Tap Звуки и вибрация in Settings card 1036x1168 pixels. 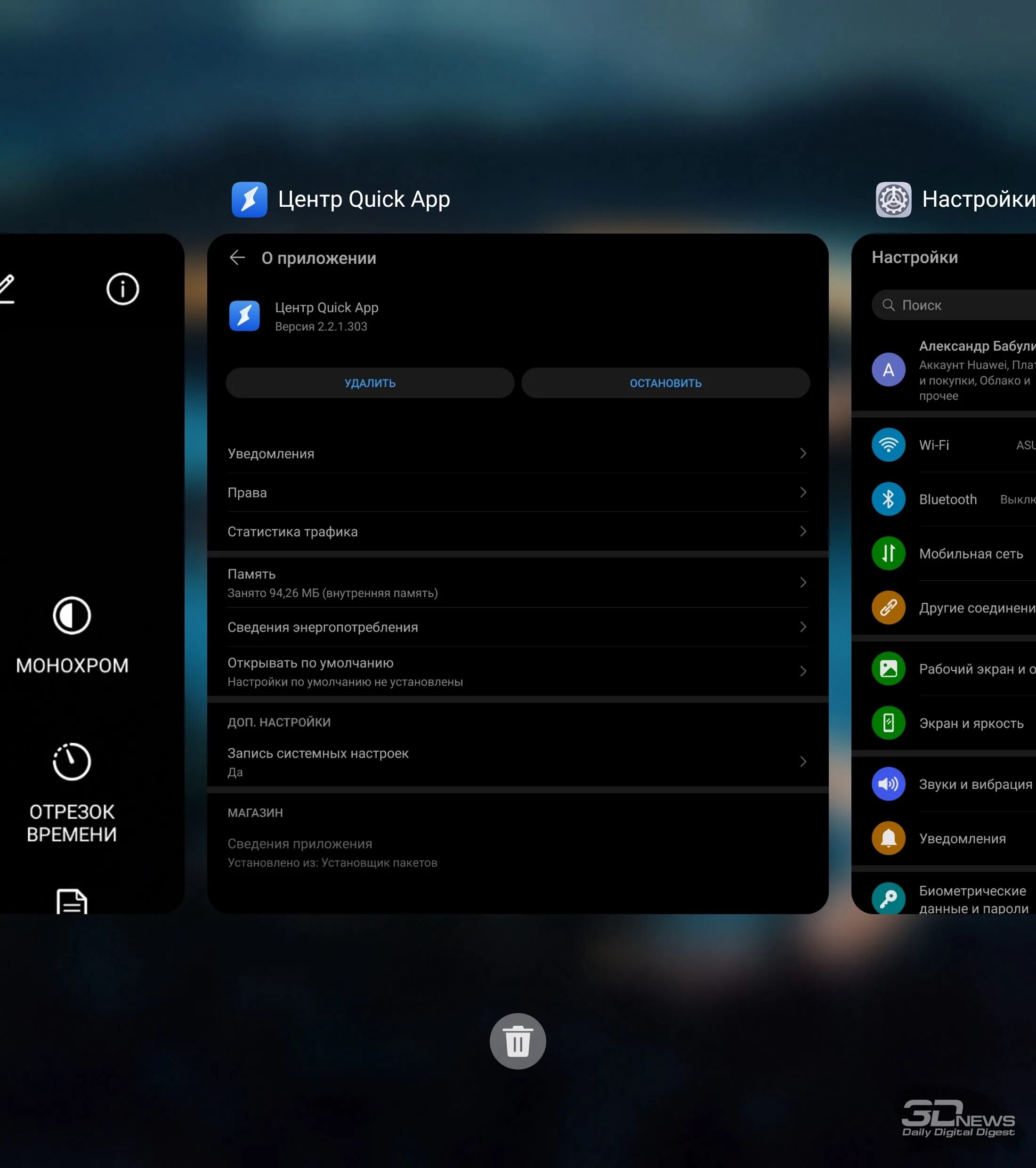pyautogui.click(x=975, y=785)
